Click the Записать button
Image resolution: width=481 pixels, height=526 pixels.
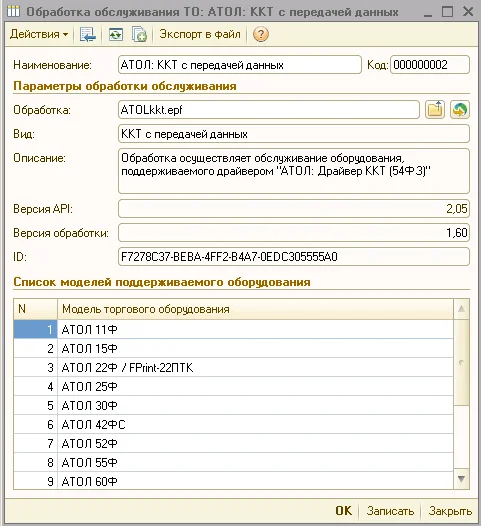tap(390, 511)
